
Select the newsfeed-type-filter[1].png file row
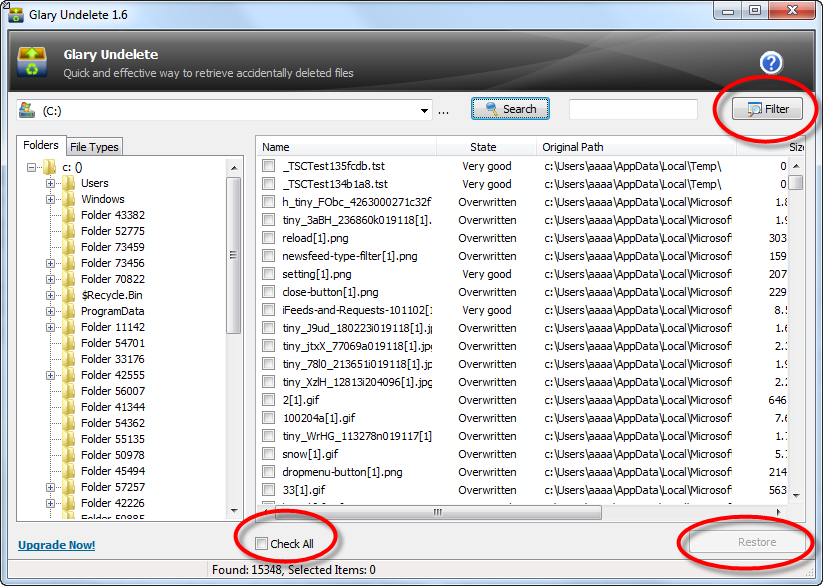523,256
